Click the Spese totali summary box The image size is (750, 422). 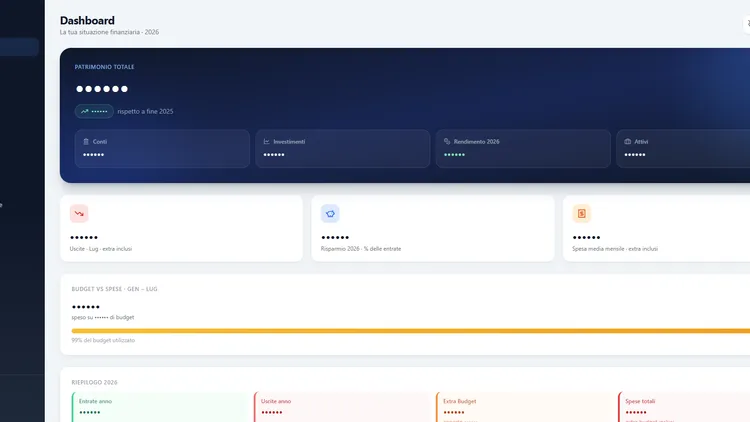tap(684, 407)
